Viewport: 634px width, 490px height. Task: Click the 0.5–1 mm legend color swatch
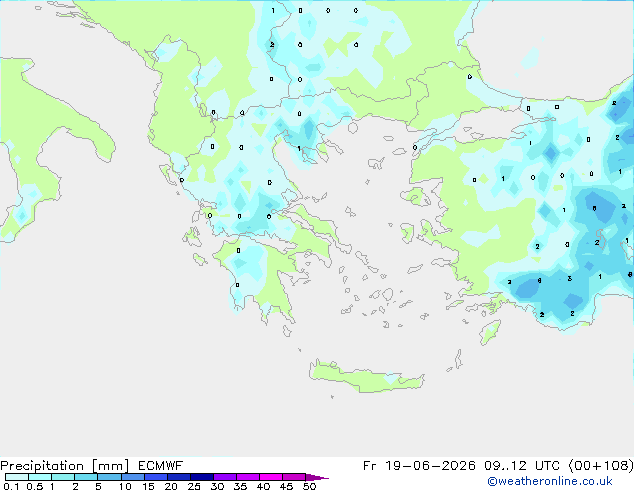point(40,477)
